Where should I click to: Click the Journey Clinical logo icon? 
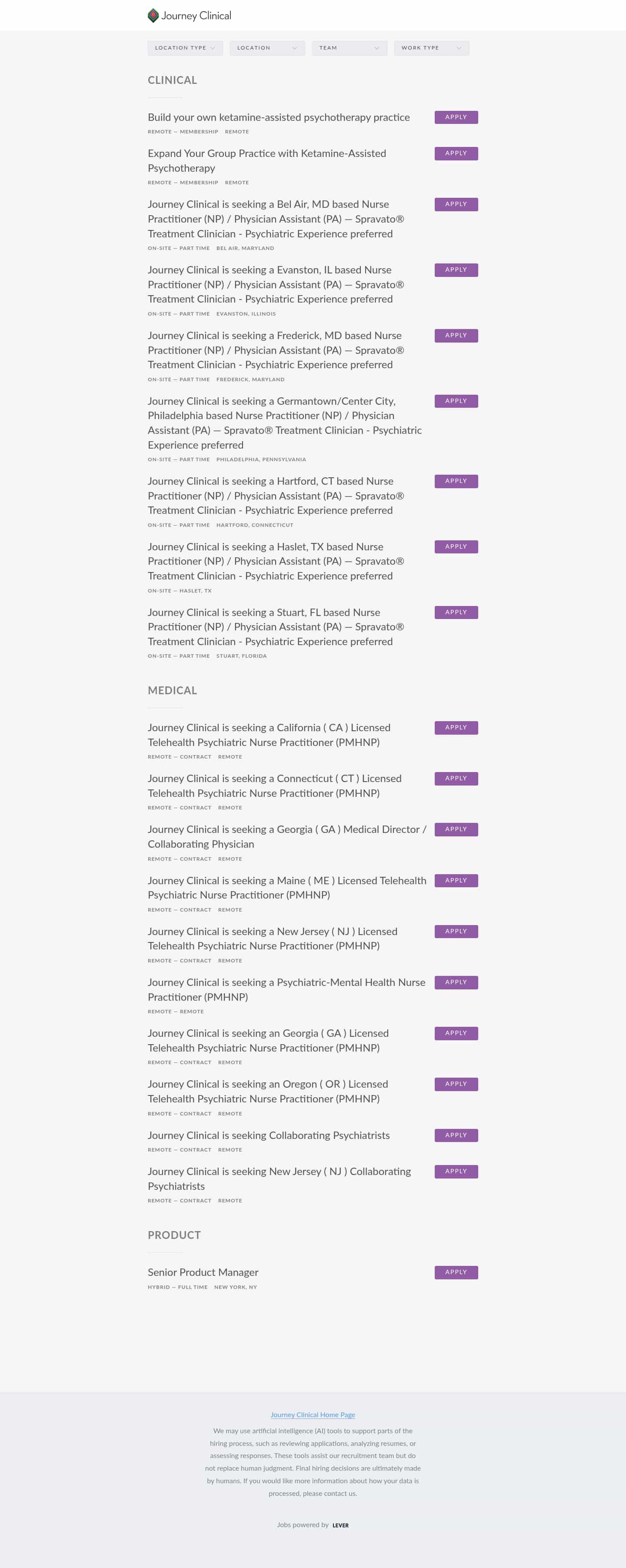tap(153, 15)
